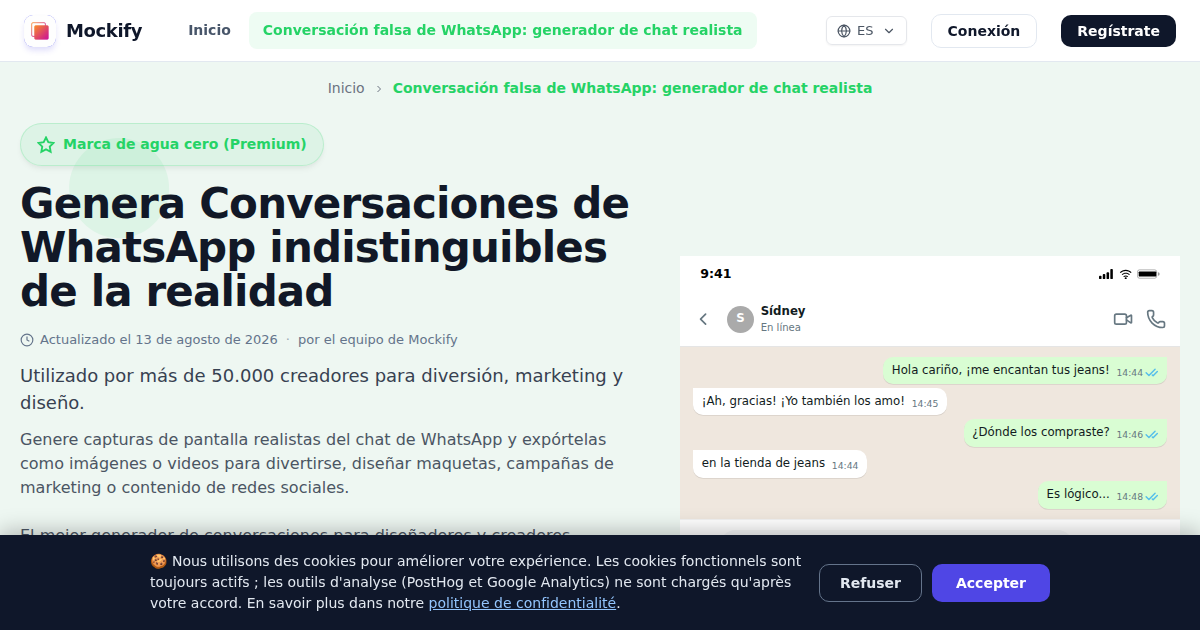Open the ES language dropdown
Viewport: 1200px width, 630px height.
point(866,31)
